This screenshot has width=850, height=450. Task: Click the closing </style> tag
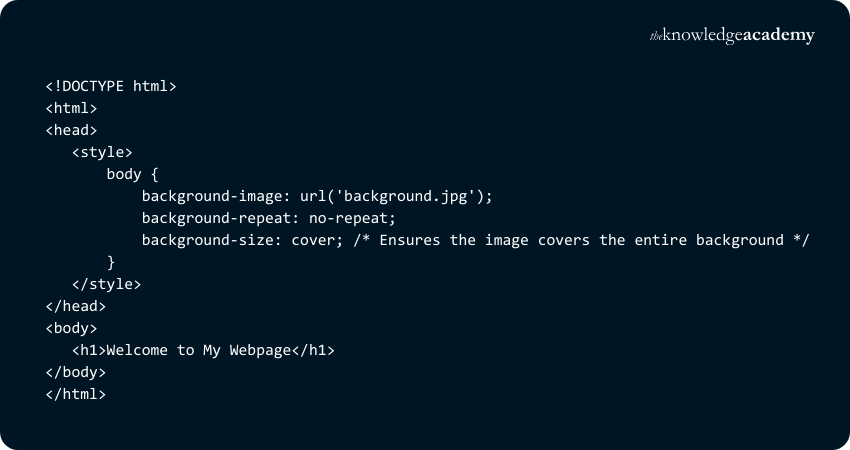click(106, 284)
